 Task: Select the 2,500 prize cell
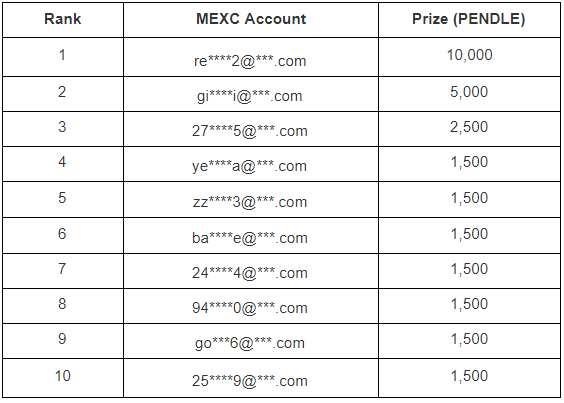coord(469,127)
